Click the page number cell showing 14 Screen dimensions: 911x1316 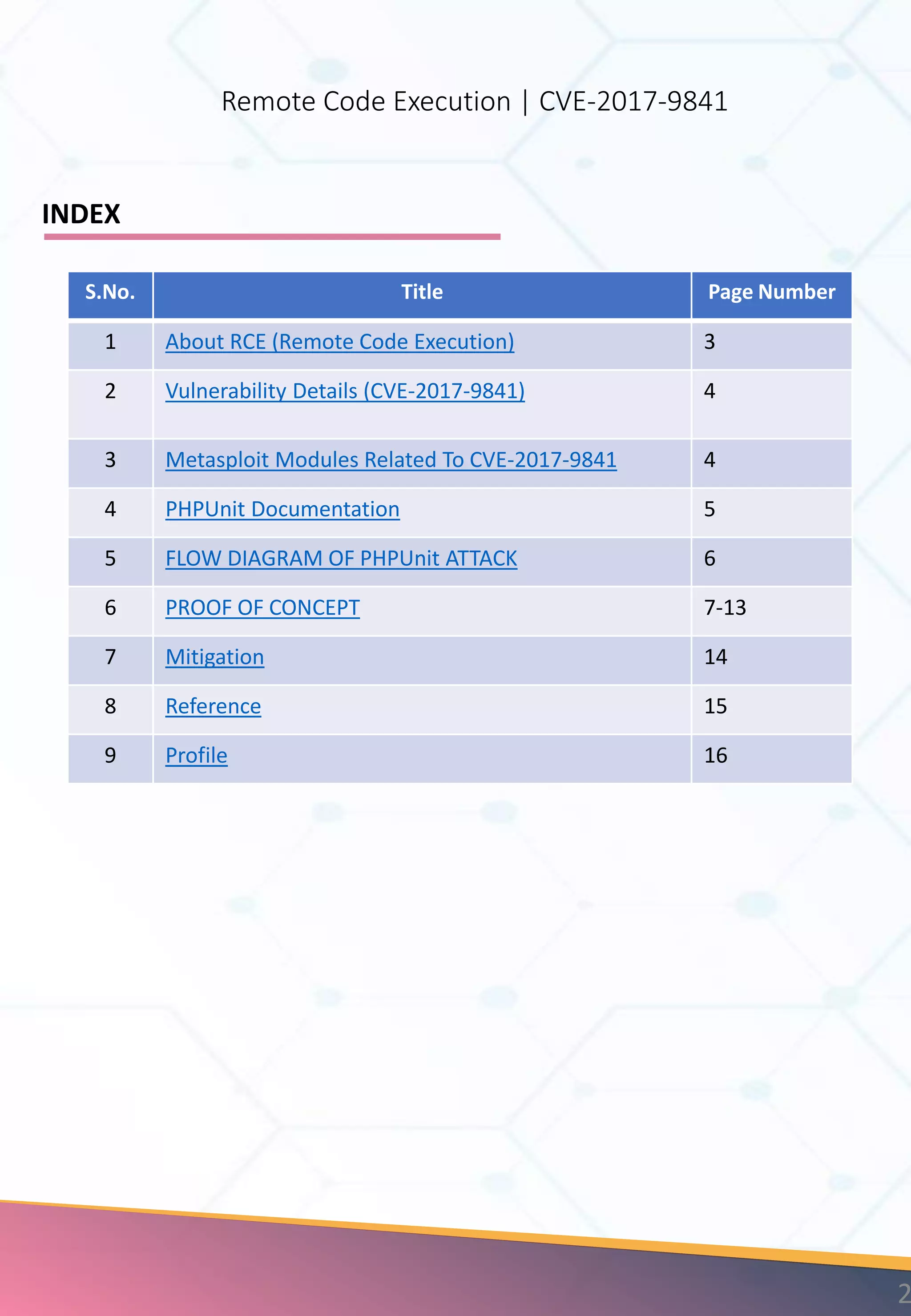[715, 657]
